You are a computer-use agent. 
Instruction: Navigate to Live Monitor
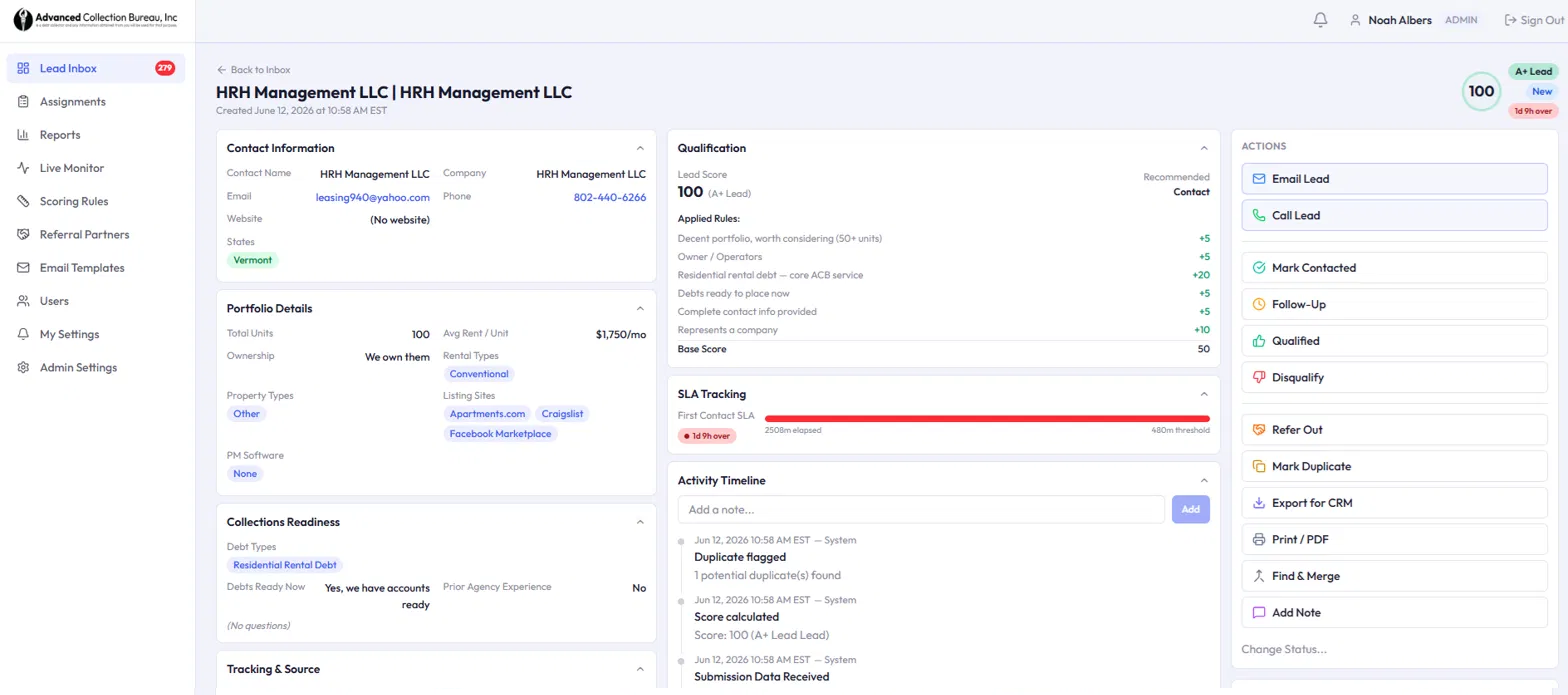coord(96,168)
